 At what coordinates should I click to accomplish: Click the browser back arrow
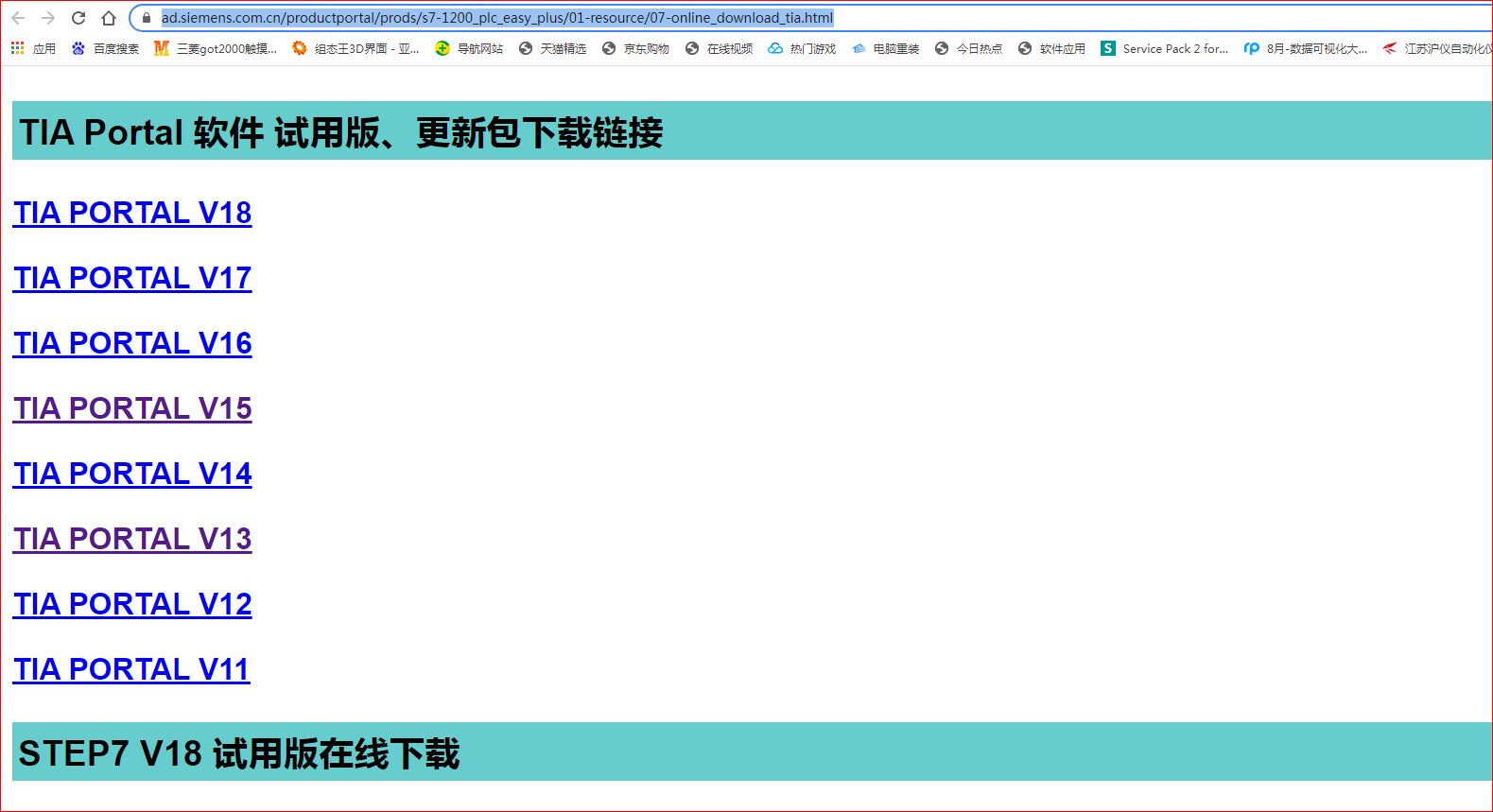18,18
